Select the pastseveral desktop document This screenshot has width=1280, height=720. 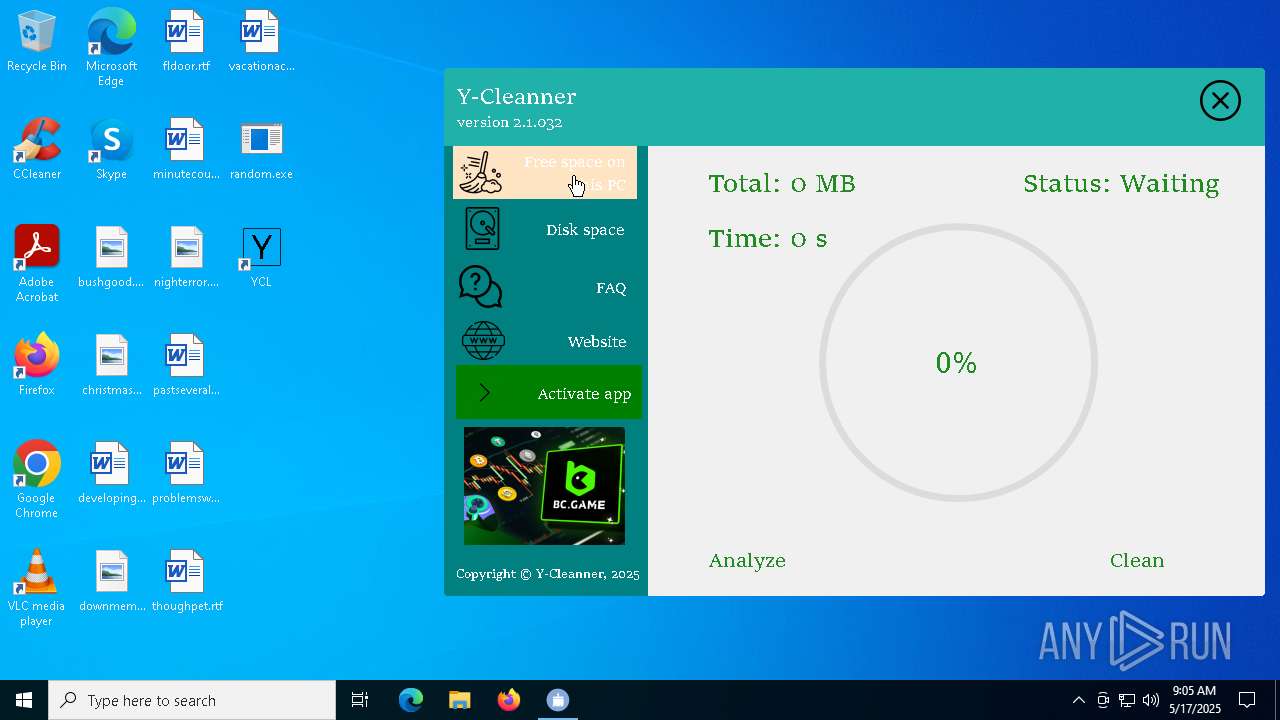[186, 366]
